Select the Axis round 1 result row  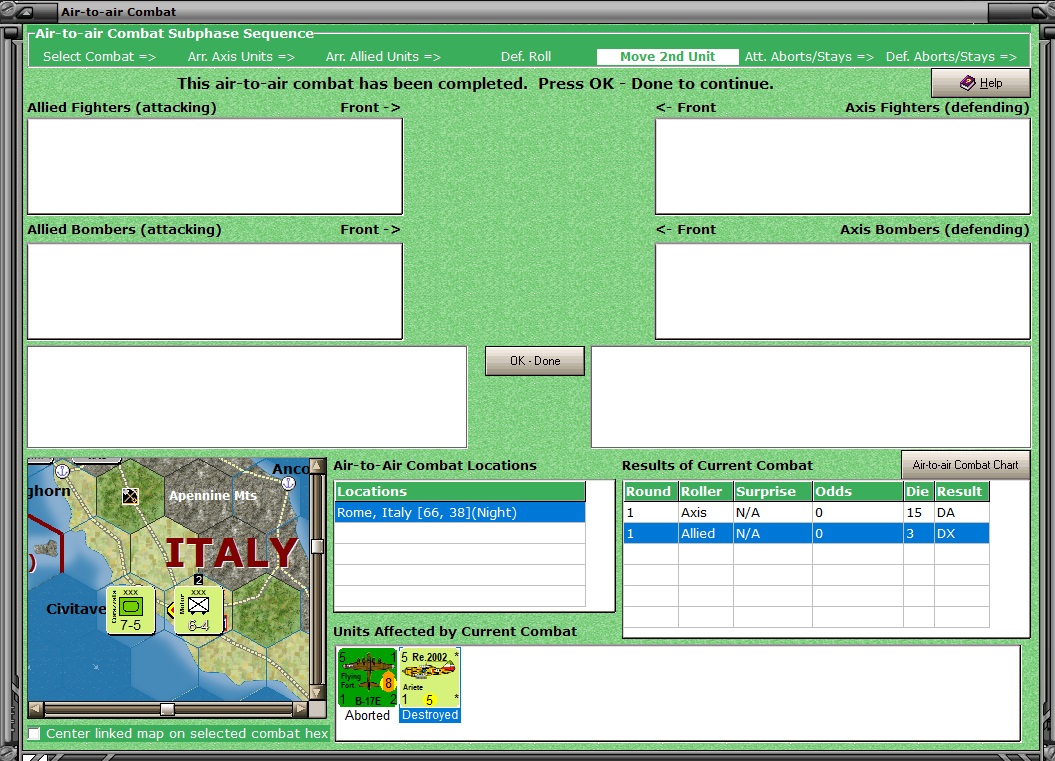coord(806,513)
